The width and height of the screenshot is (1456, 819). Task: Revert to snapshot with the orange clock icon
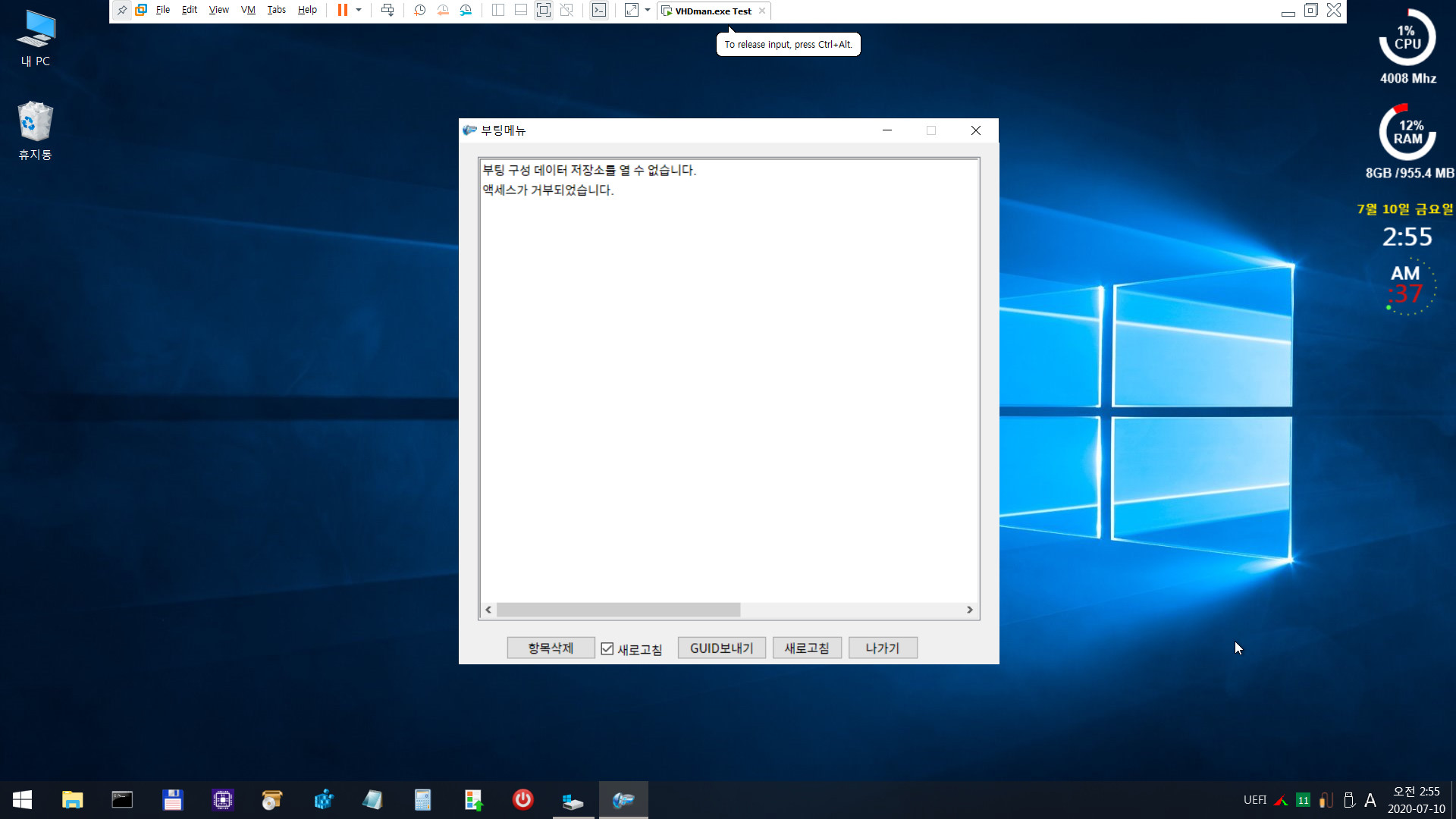pos(443,11)
